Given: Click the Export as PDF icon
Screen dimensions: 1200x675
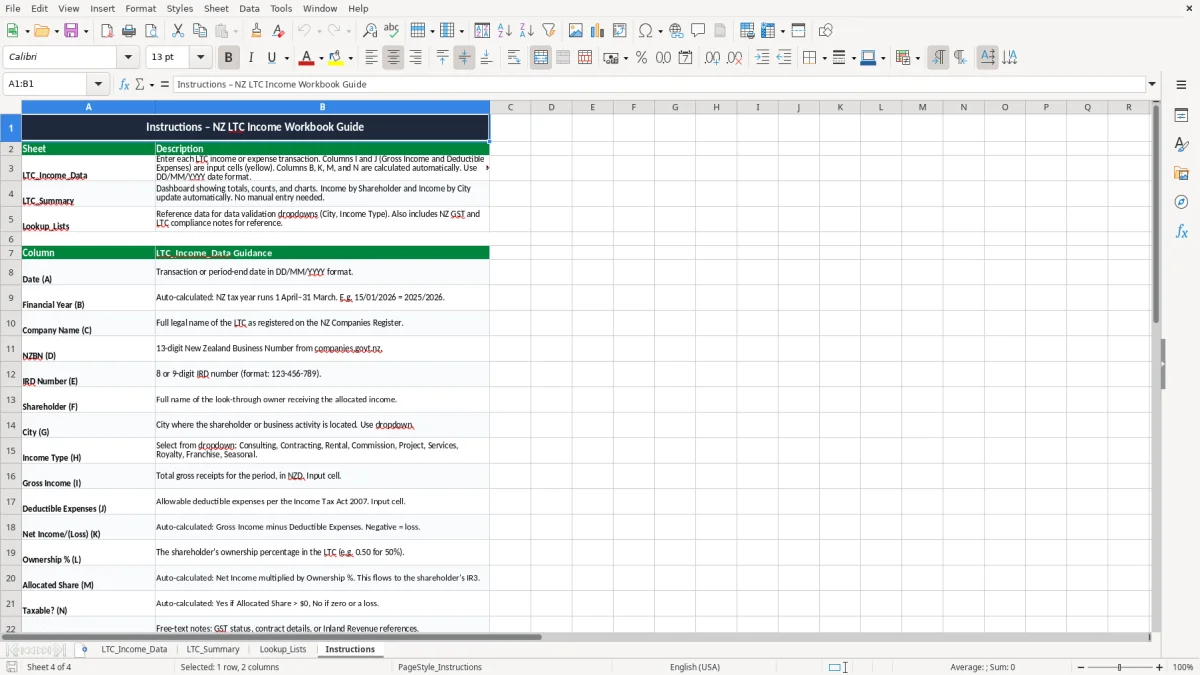Looking at the screenshot, I should point(107,31).
